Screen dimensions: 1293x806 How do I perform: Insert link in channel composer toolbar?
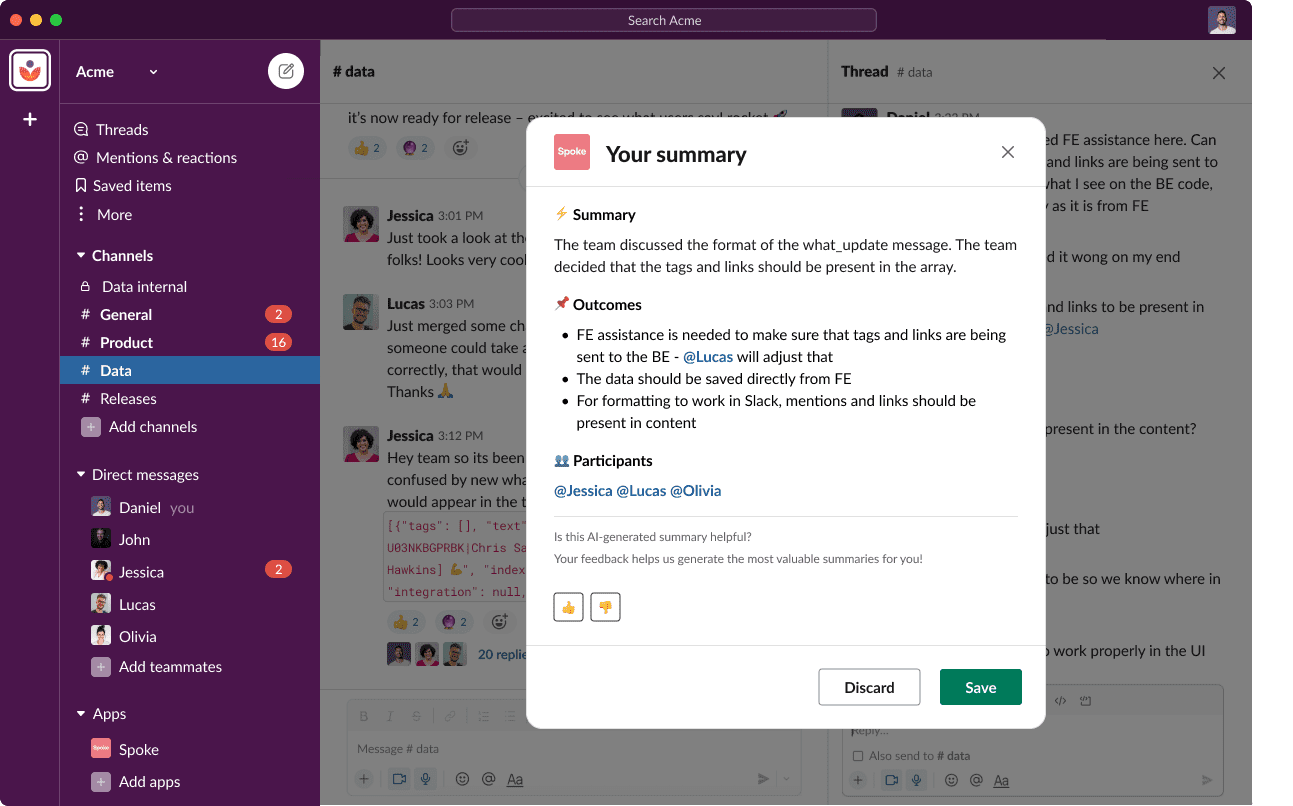point(450,716)
